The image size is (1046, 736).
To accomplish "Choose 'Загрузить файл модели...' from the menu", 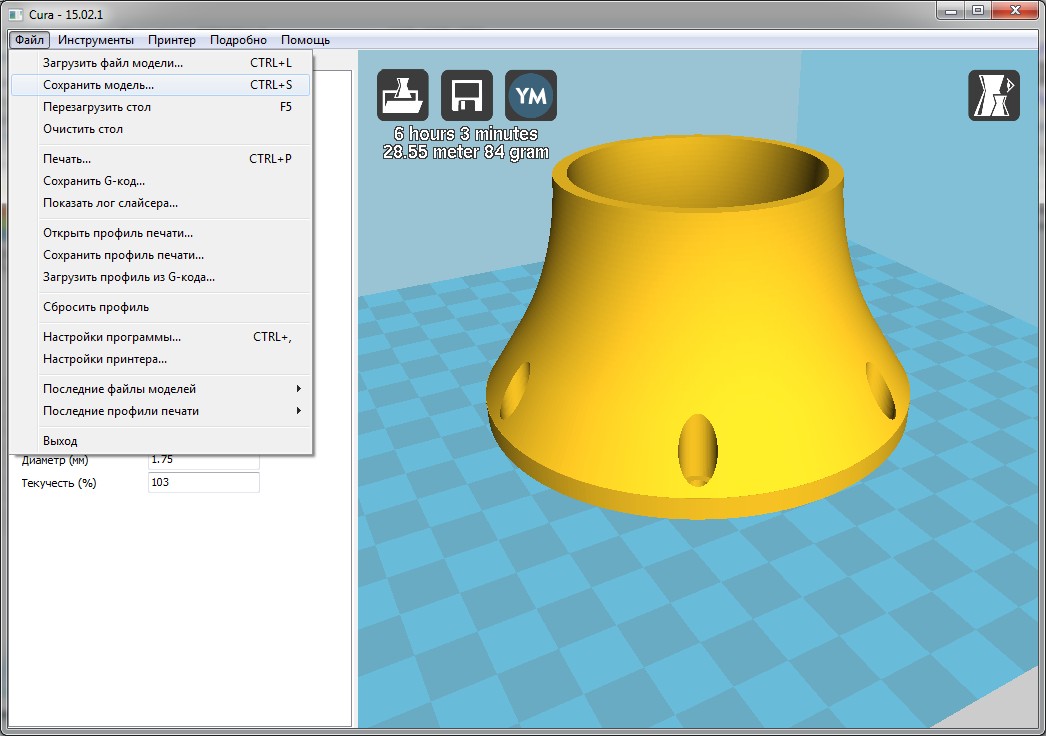I will tap(113, 63).
